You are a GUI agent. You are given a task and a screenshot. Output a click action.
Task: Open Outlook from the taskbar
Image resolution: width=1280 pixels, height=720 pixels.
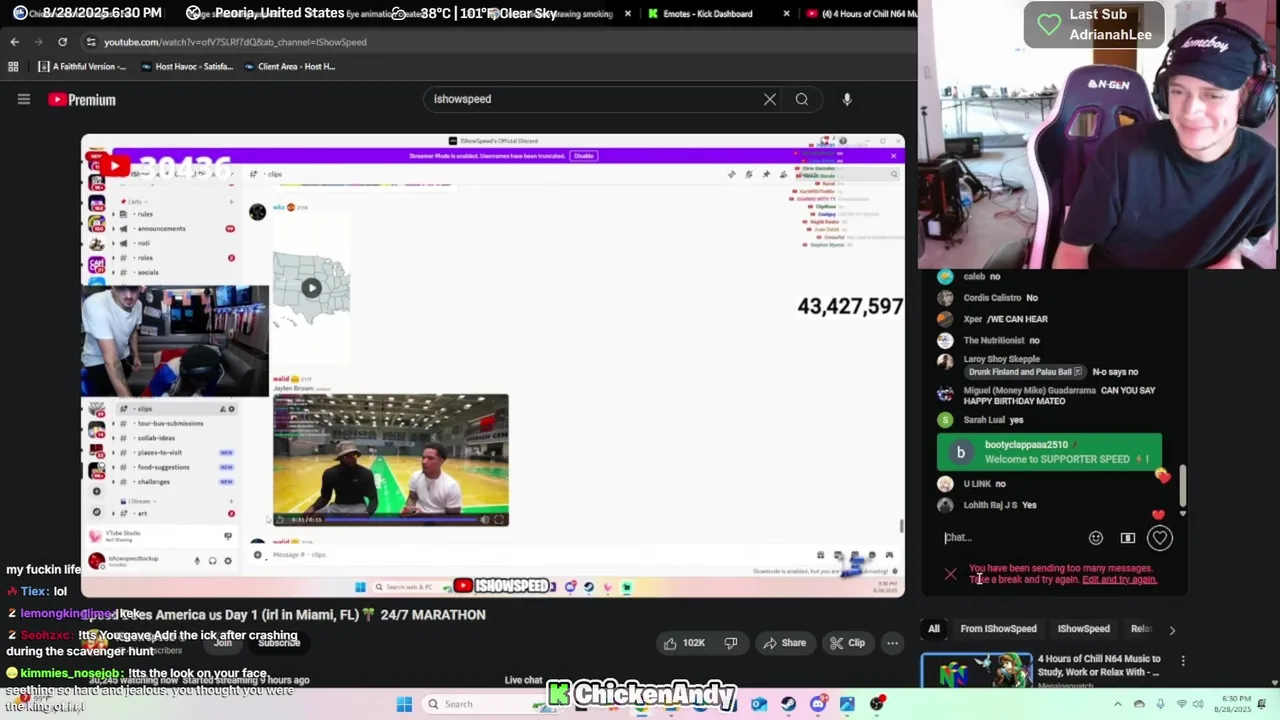[759, 704]
